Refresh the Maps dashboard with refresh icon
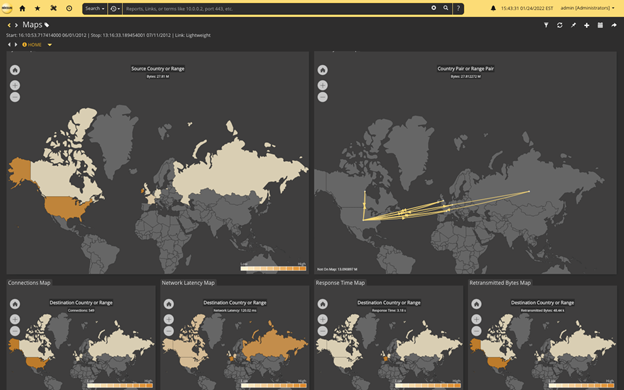The image size is (624, 390). pos(560,25)
